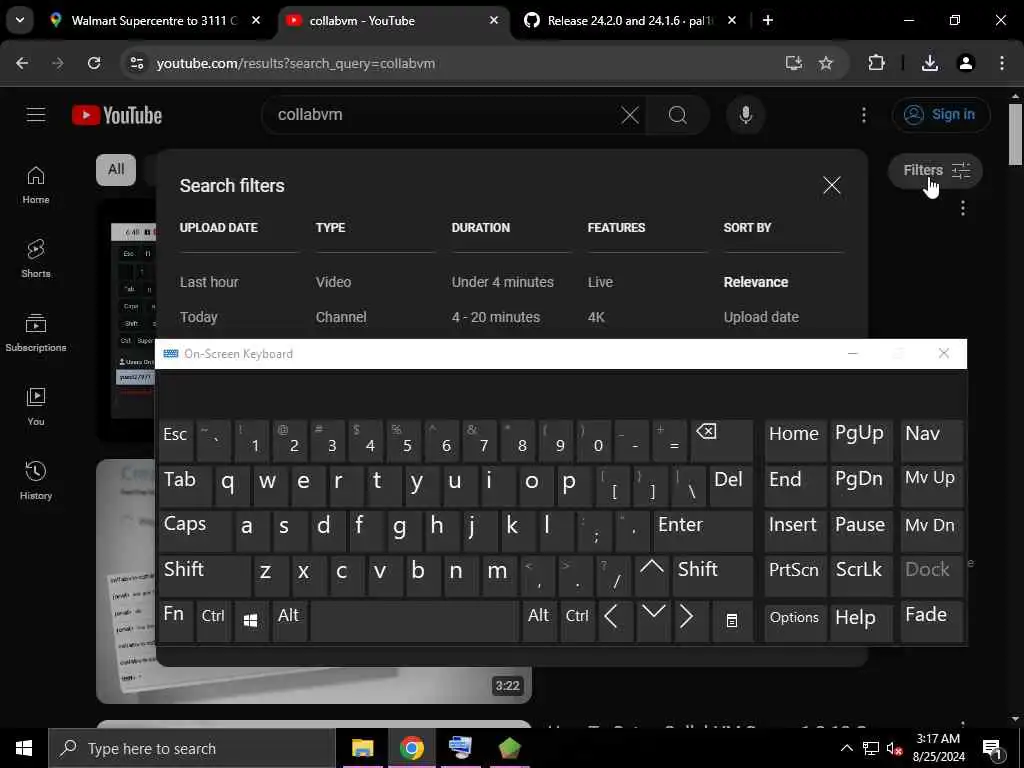Toggle Insert key on On-Screen Keyboard
Image resolution: width=1024 pixels, height=768 pixels.
pos(794,530)
